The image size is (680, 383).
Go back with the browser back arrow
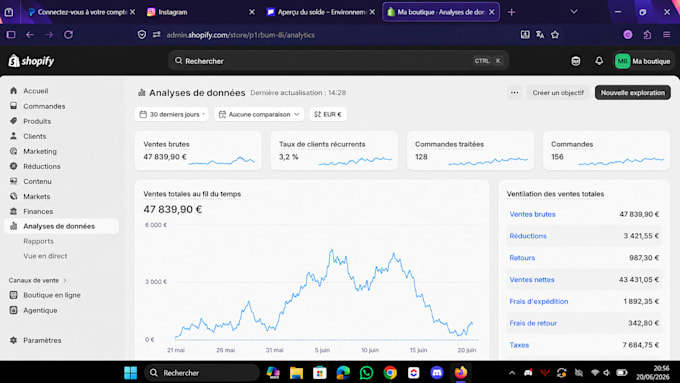pos(29,35)
